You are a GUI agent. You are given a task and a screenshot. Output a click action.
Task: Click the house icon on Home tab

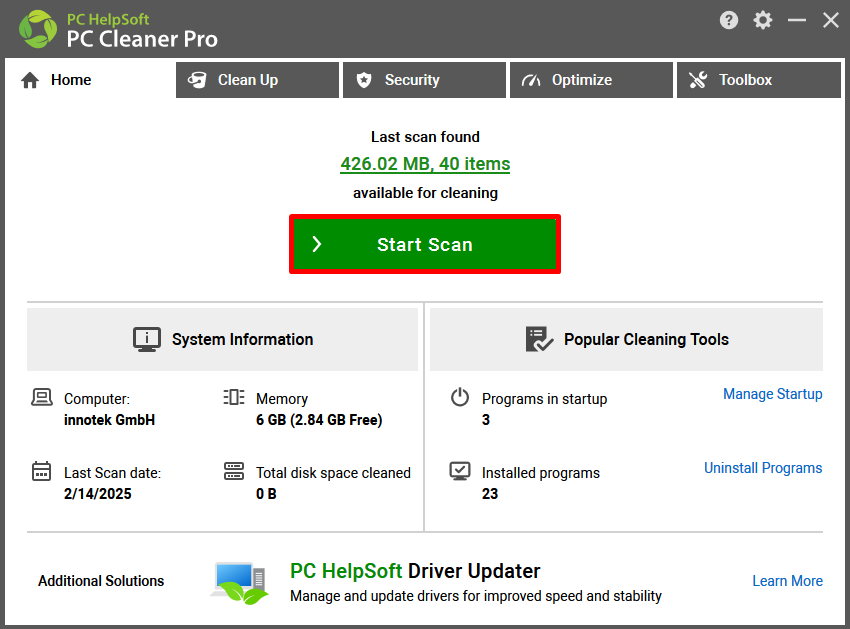tap(30, 80)
